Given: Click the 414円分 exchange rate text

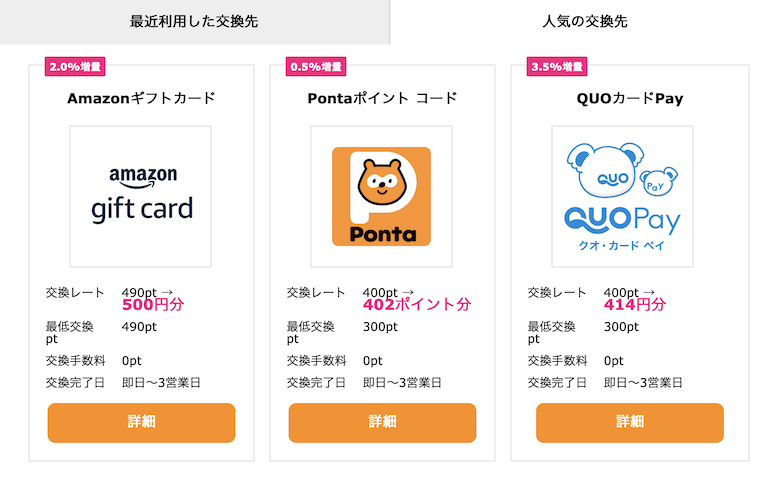Looking at the screenshot, I should (x=635, y=304).
